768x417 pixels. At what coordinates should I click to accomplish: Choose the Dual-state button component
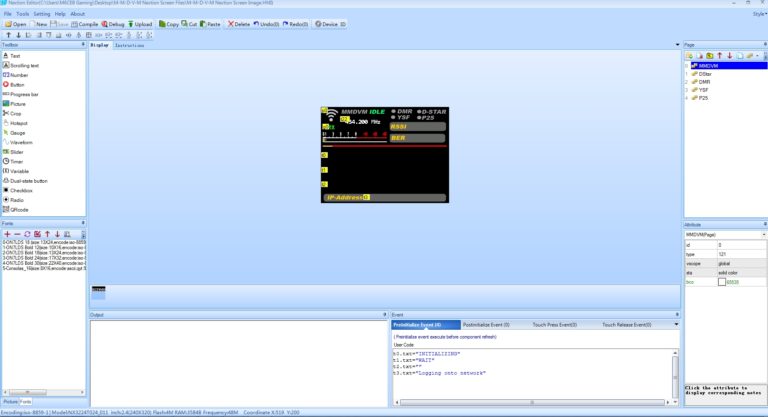point(28,180)
